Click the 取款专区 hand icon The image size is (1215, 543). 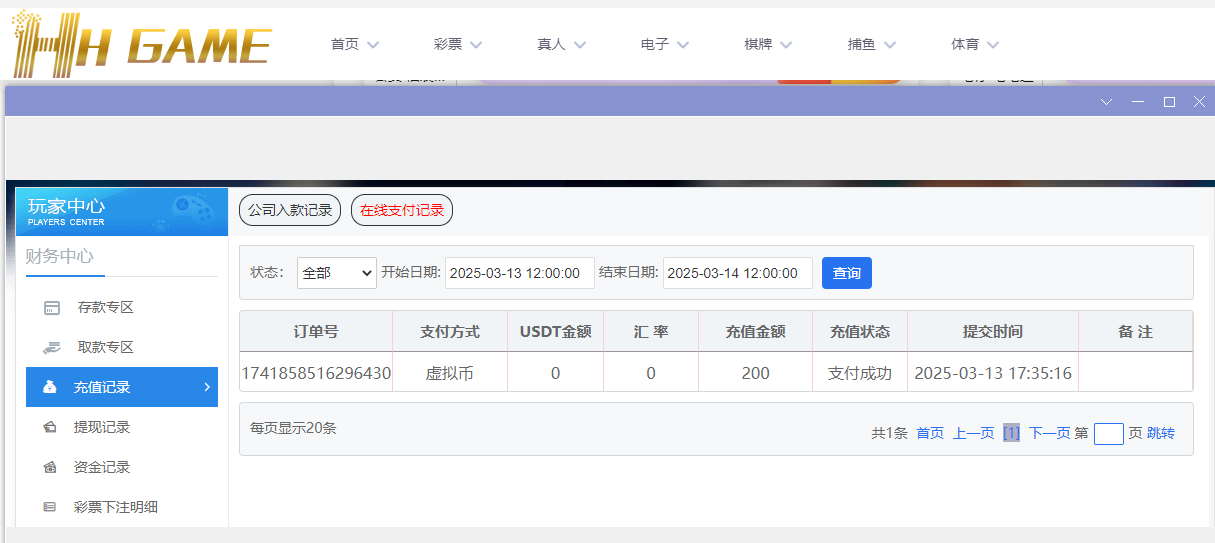(52, 348)
